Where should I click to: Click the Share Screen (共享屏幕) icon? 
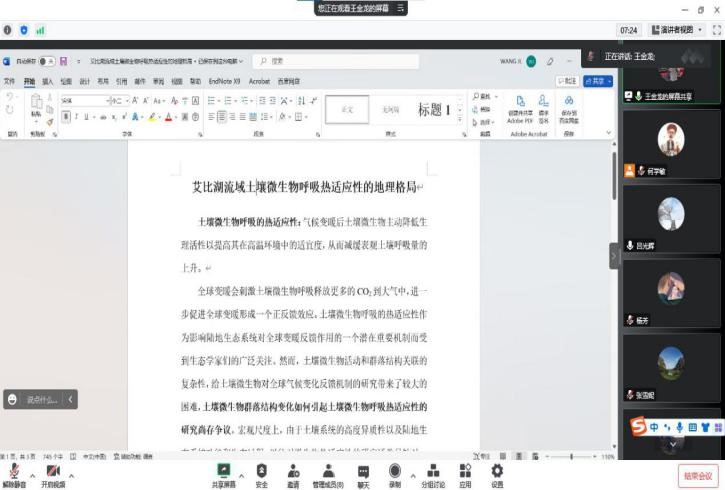tap(224, 470)
